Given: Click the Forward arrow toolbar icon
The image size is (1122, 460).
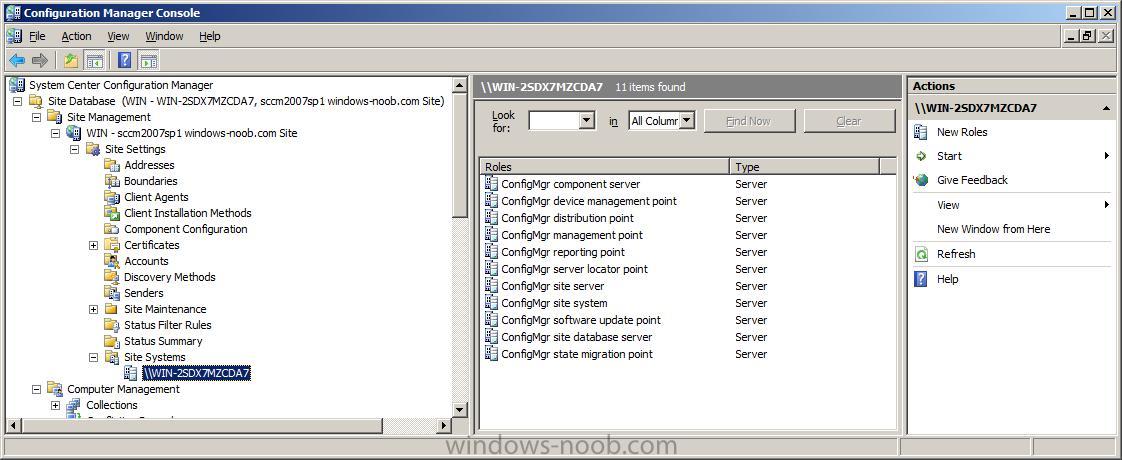Looking at the screenshot, I should pos(40,61).
